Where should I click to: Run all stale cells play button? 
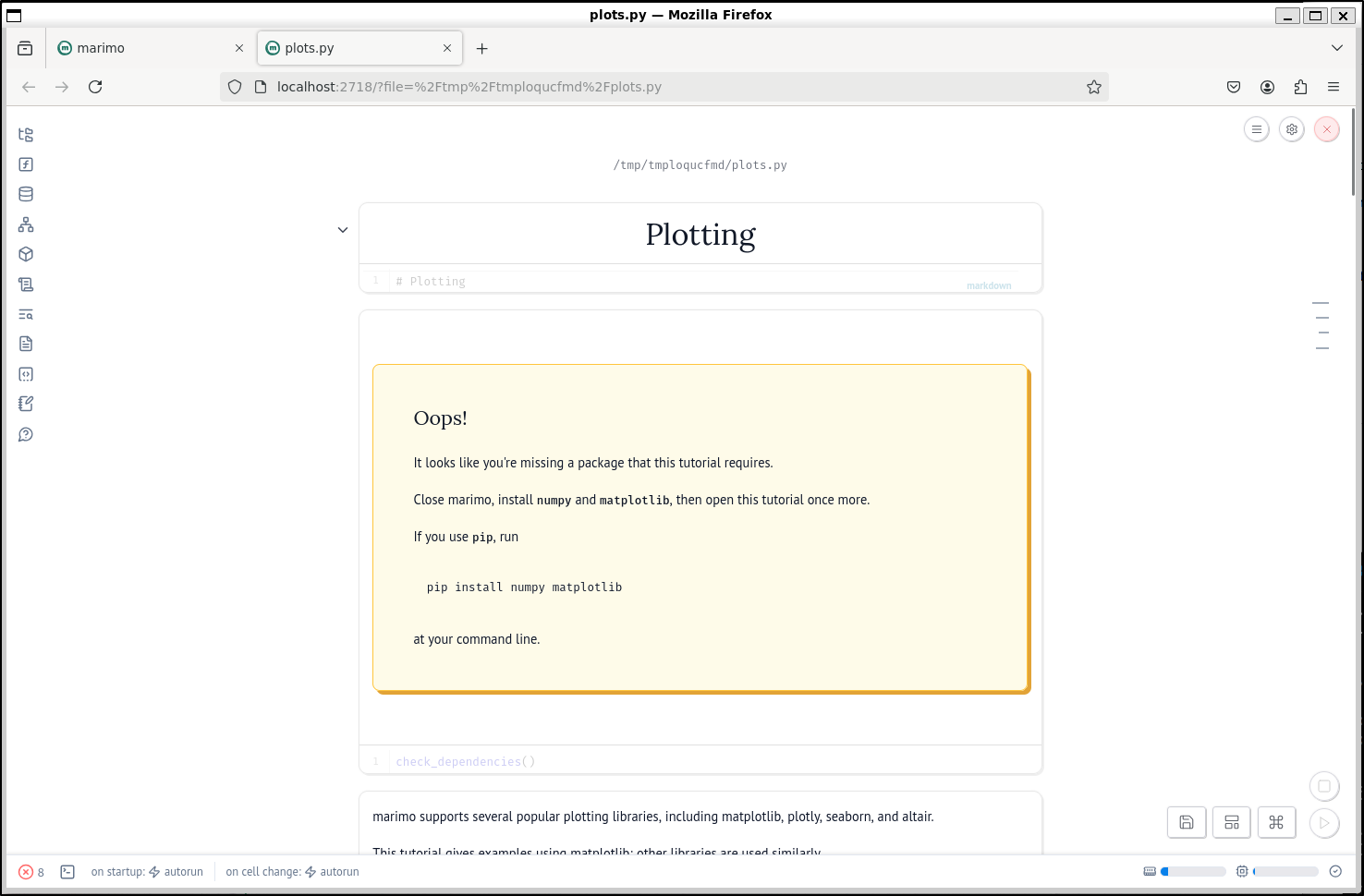(x=1324, y=822)
